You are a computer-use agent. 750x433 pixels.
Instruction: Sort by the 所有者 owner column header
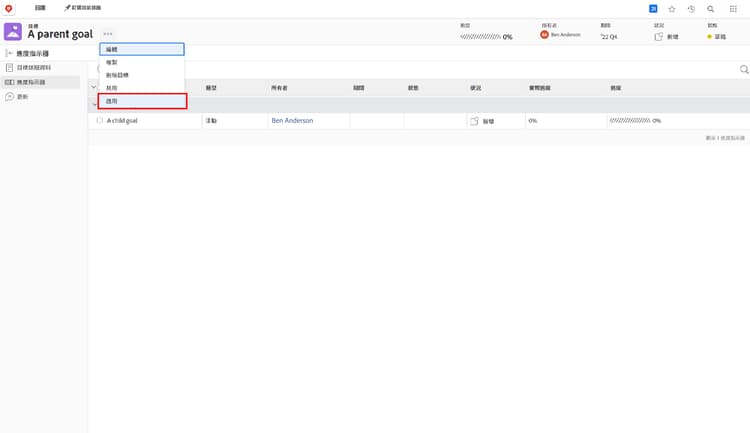[x=279, y=88]
